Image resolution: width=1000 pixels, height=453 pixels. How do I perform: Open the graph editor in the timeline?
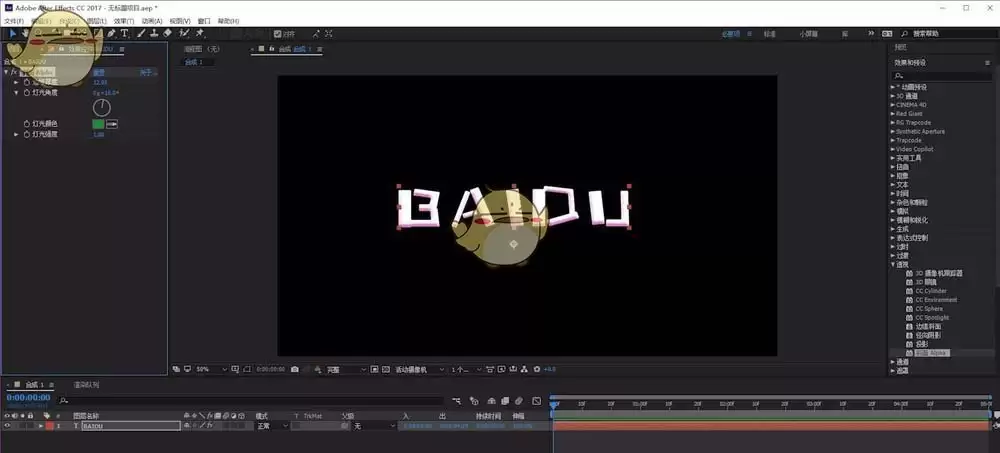pyautogui.click(x=536, y=401)
